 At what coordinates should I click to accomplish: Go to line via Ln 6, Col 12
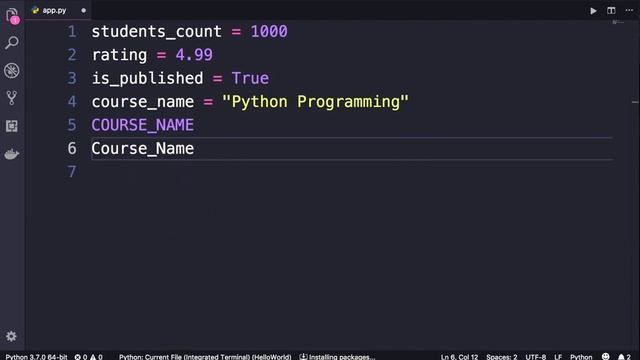459,357
